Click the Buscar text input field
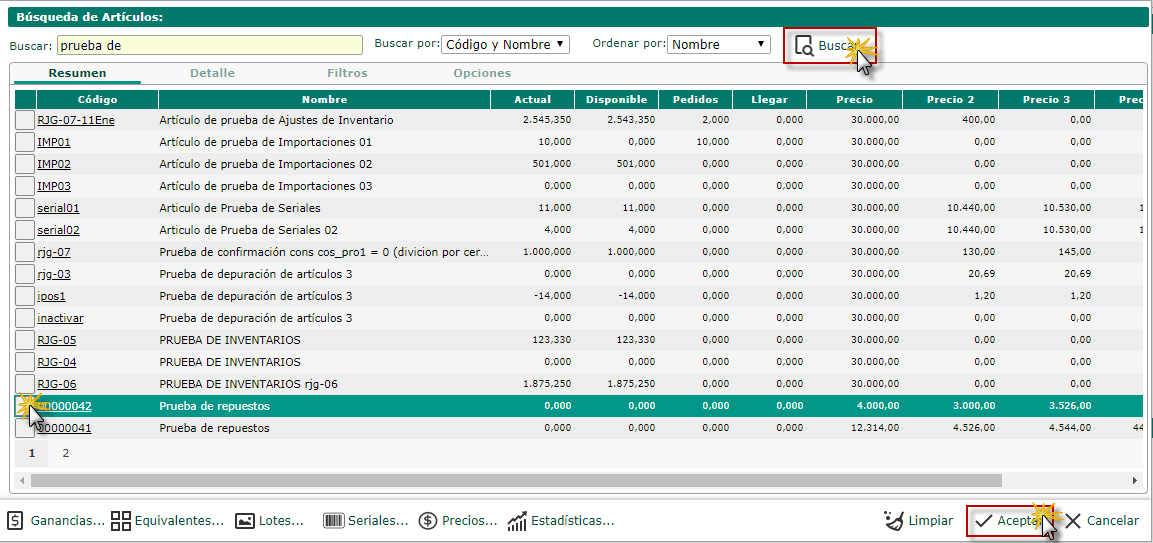This screenshot has width=1153, height=543. pyautogui.click(x=210, y=45)
